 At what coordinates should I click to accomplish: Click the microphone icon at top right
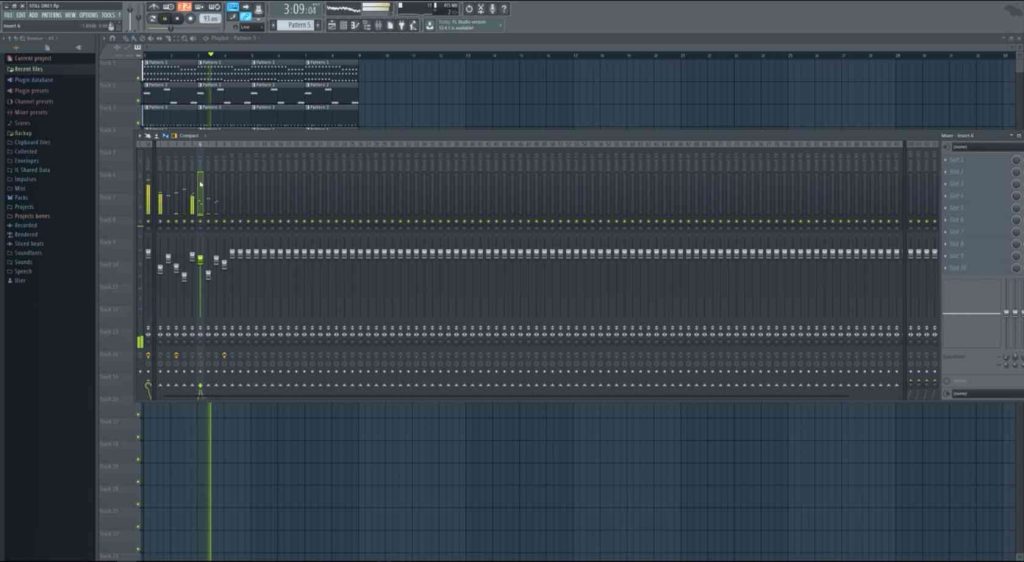point(492,9)
